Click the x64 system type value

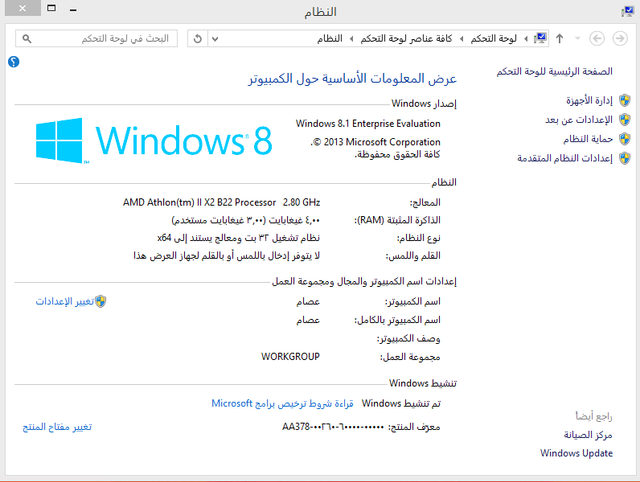click(x=238, y=238)
